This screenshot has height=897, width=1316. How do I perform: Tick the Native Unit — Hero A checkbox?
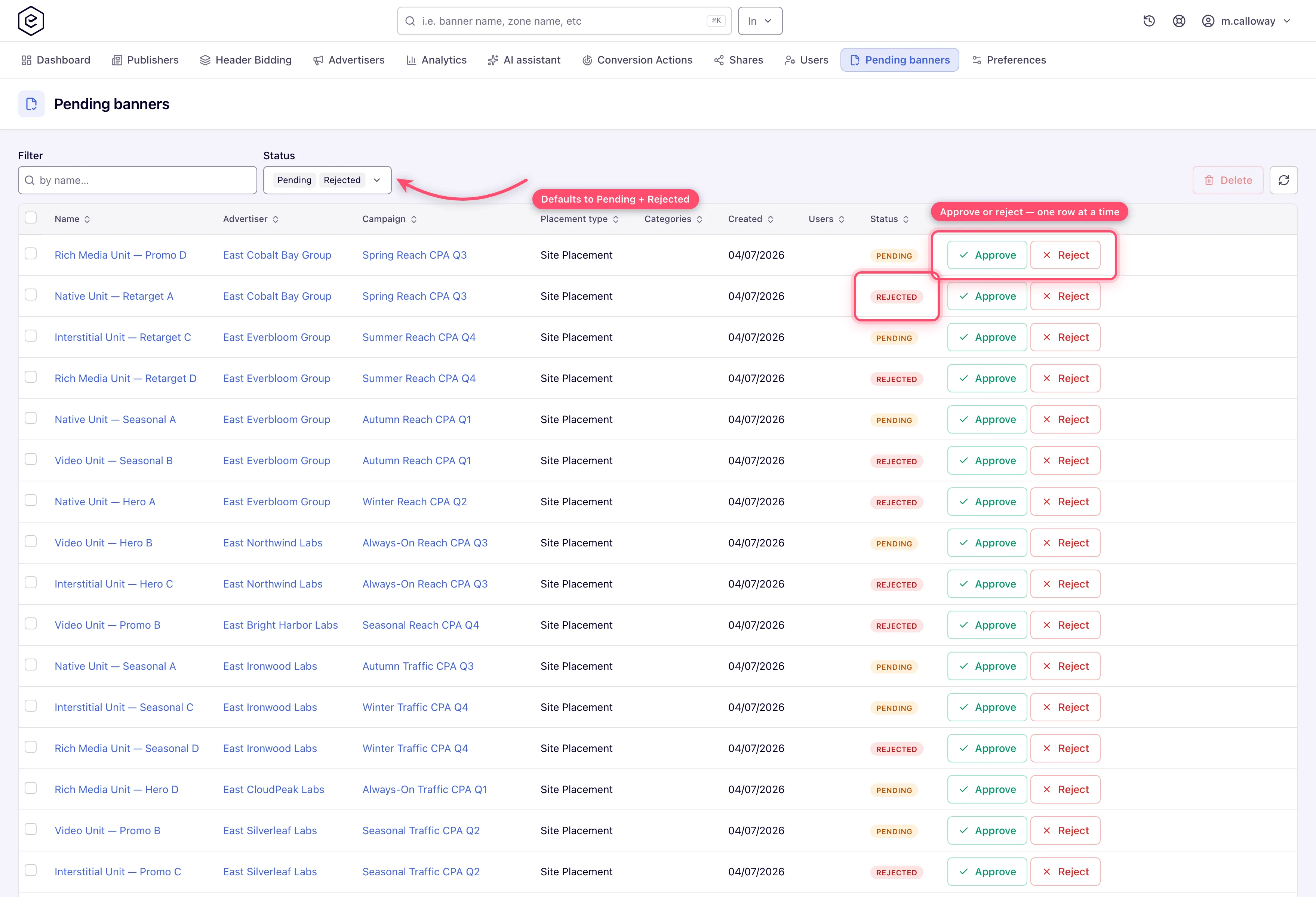pyautogui.click(x=31, y=500)
